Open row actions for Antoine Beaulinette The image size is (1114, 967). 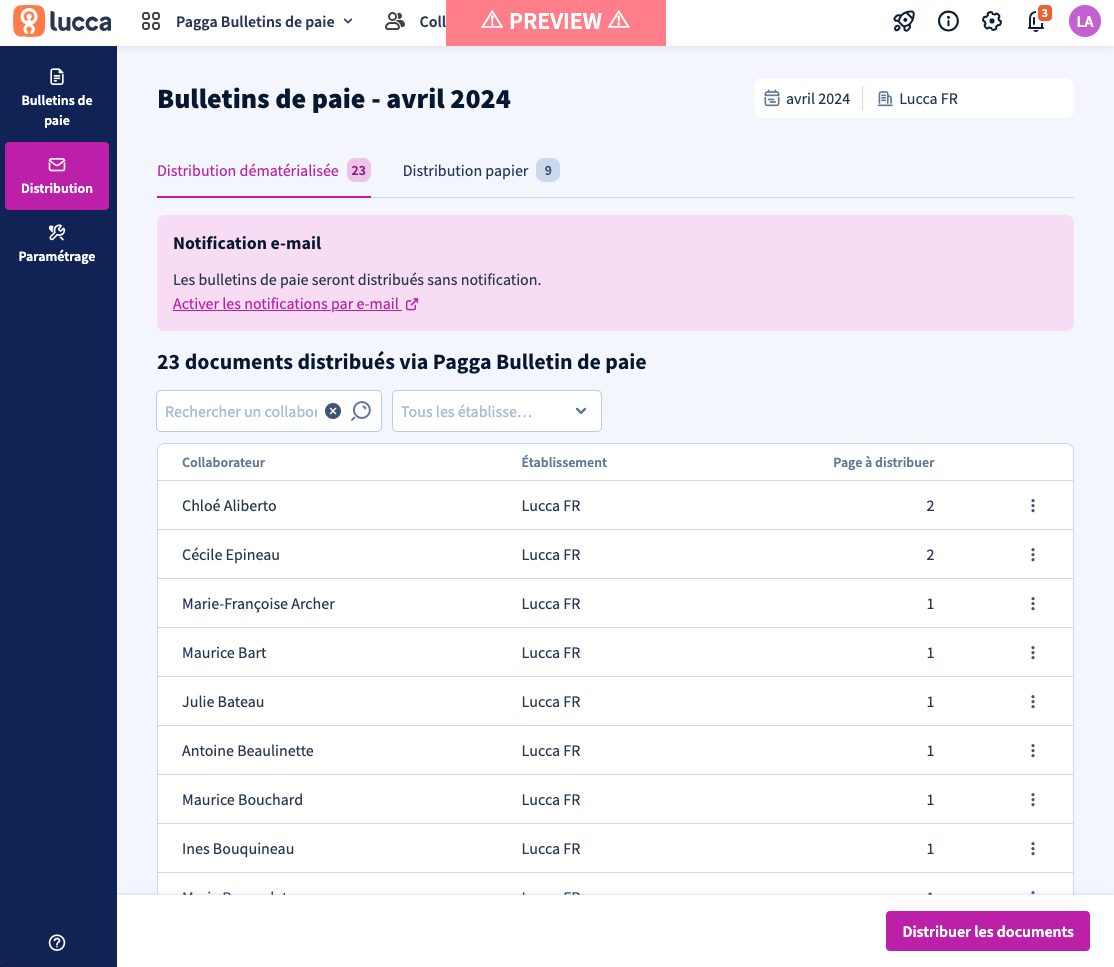1032,750
